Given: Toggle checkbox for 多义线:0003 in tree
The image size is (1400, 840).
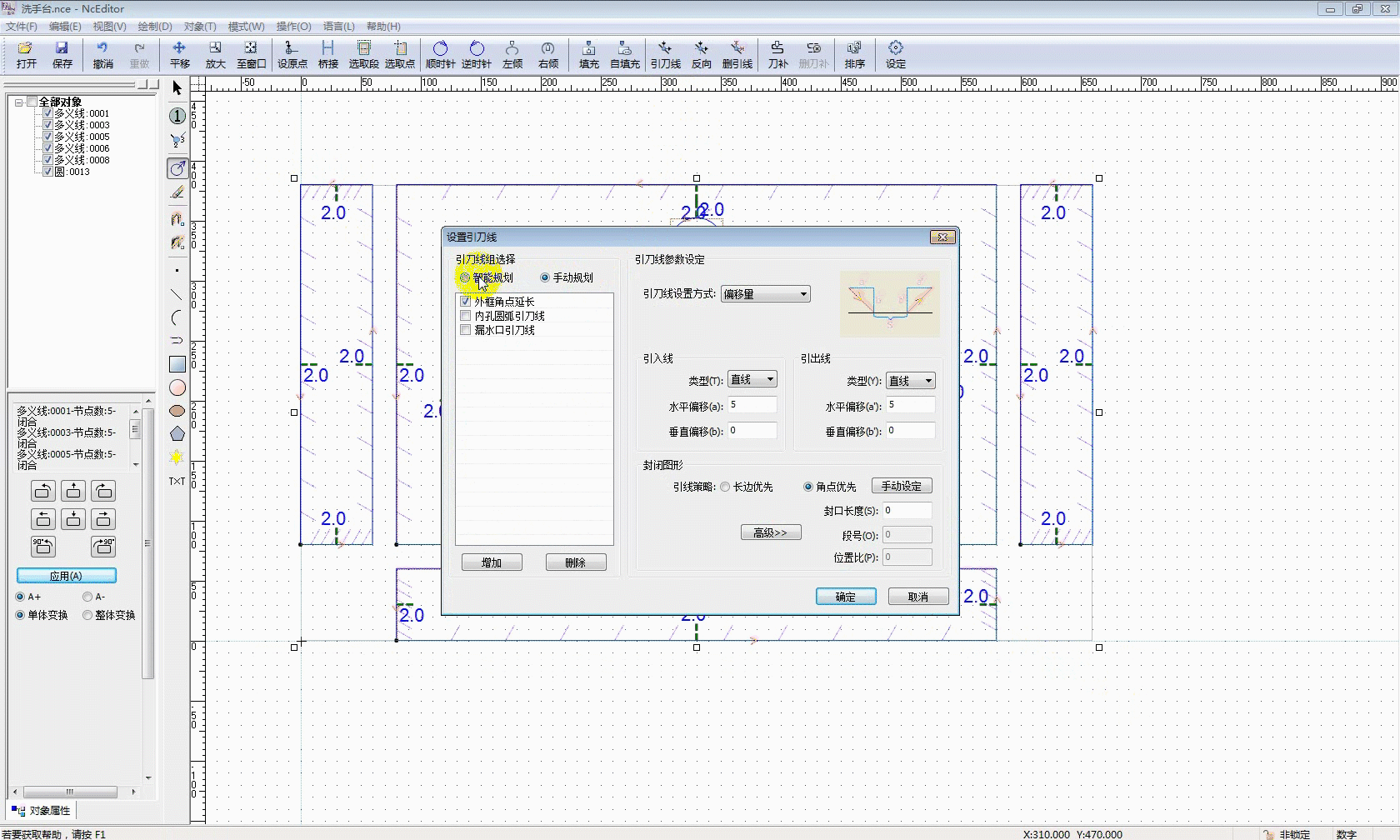Looking at the screenshot, I should [x=47, y=125].
